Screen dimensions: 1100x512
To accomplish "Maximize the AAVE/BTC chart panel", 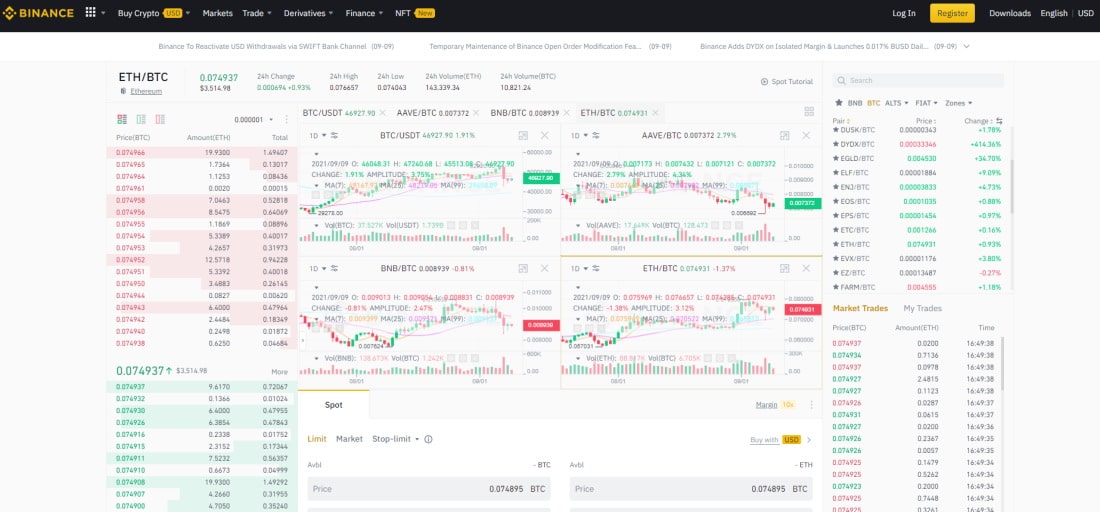I will pyautogui.click(x=785, y=135).
